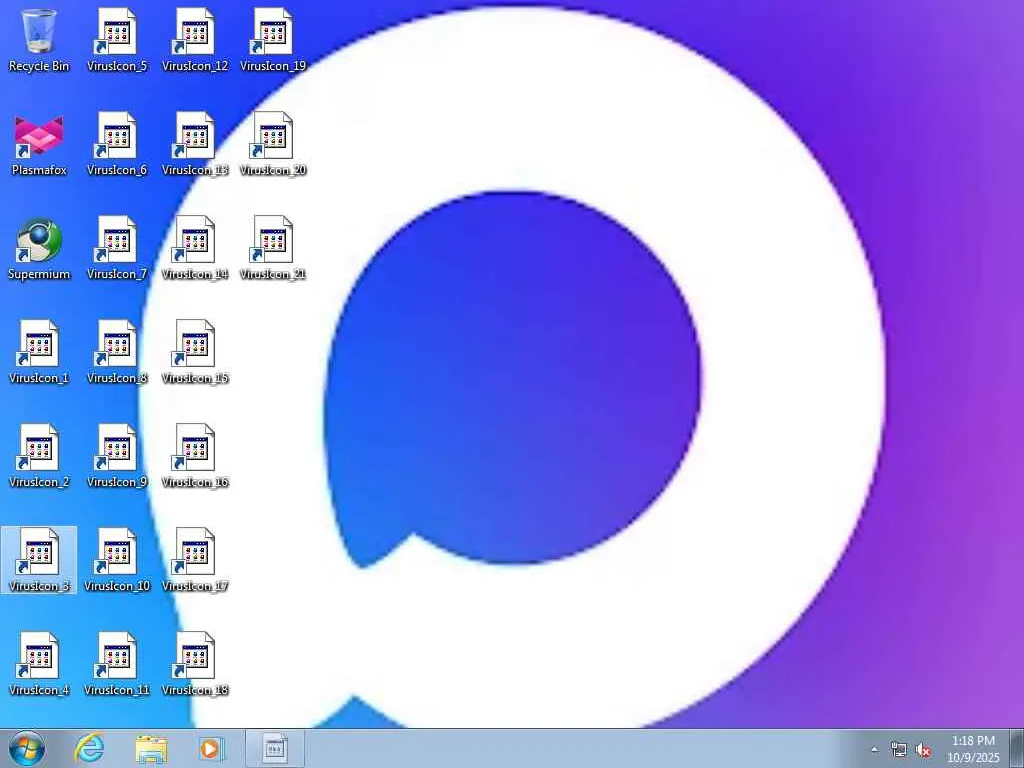Open the clock showing 1:18 PM
The height and width of the screenshot is (768, 1024).
coord(973,749)
